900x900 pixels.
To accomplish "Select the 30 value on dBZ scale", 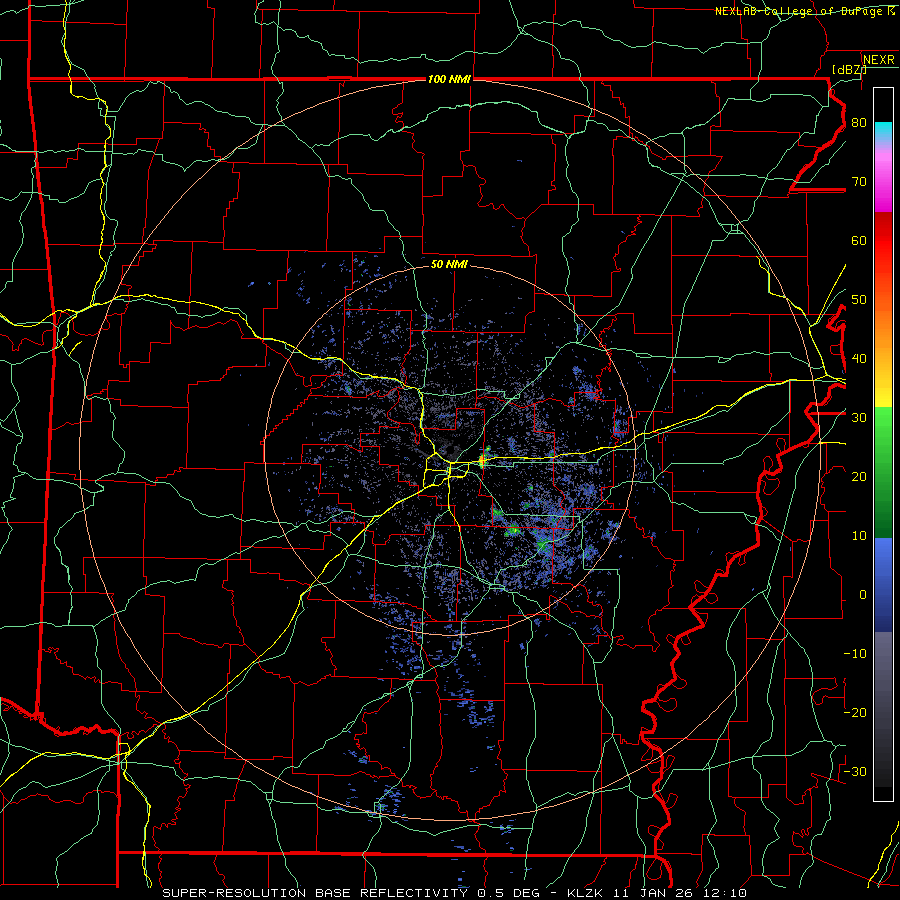I will pos(859,418).
